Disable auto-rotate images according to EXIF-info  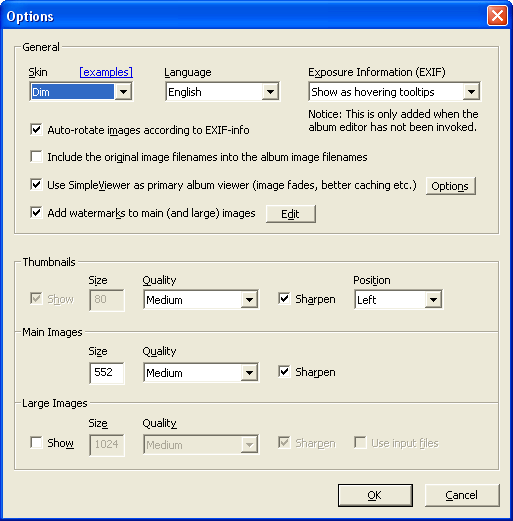(36, 130)
